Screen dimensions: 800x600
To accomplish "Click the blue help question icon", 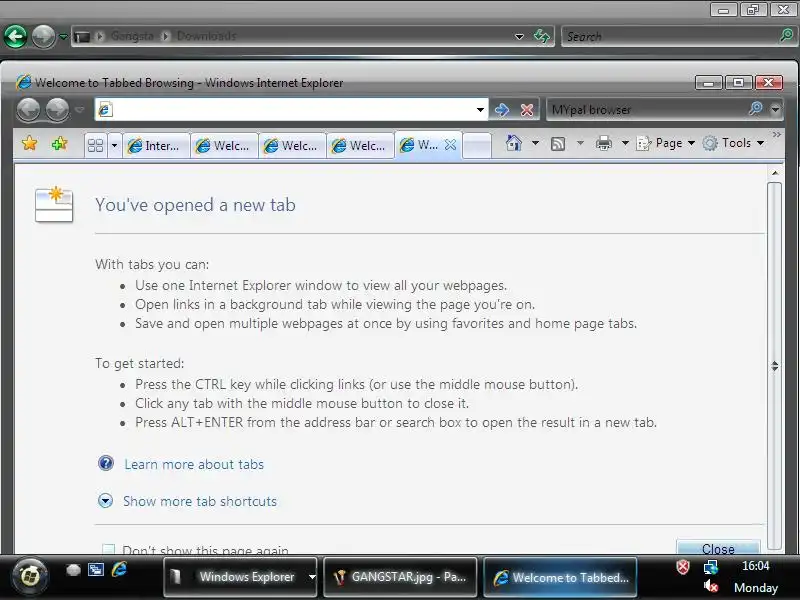I will tap(106, 463).
